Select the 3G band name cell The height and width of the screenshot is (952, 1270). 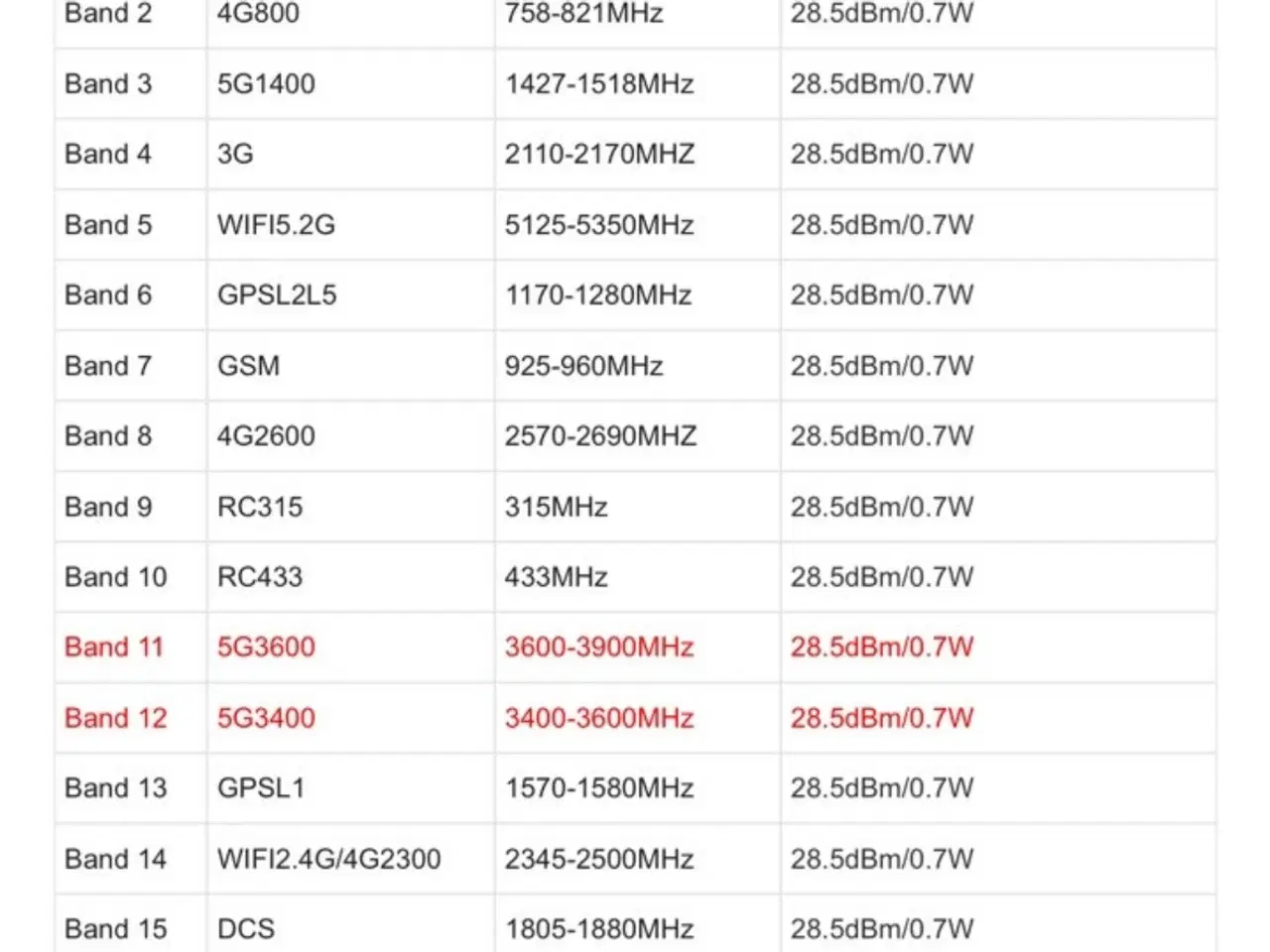tap(235, 155)
